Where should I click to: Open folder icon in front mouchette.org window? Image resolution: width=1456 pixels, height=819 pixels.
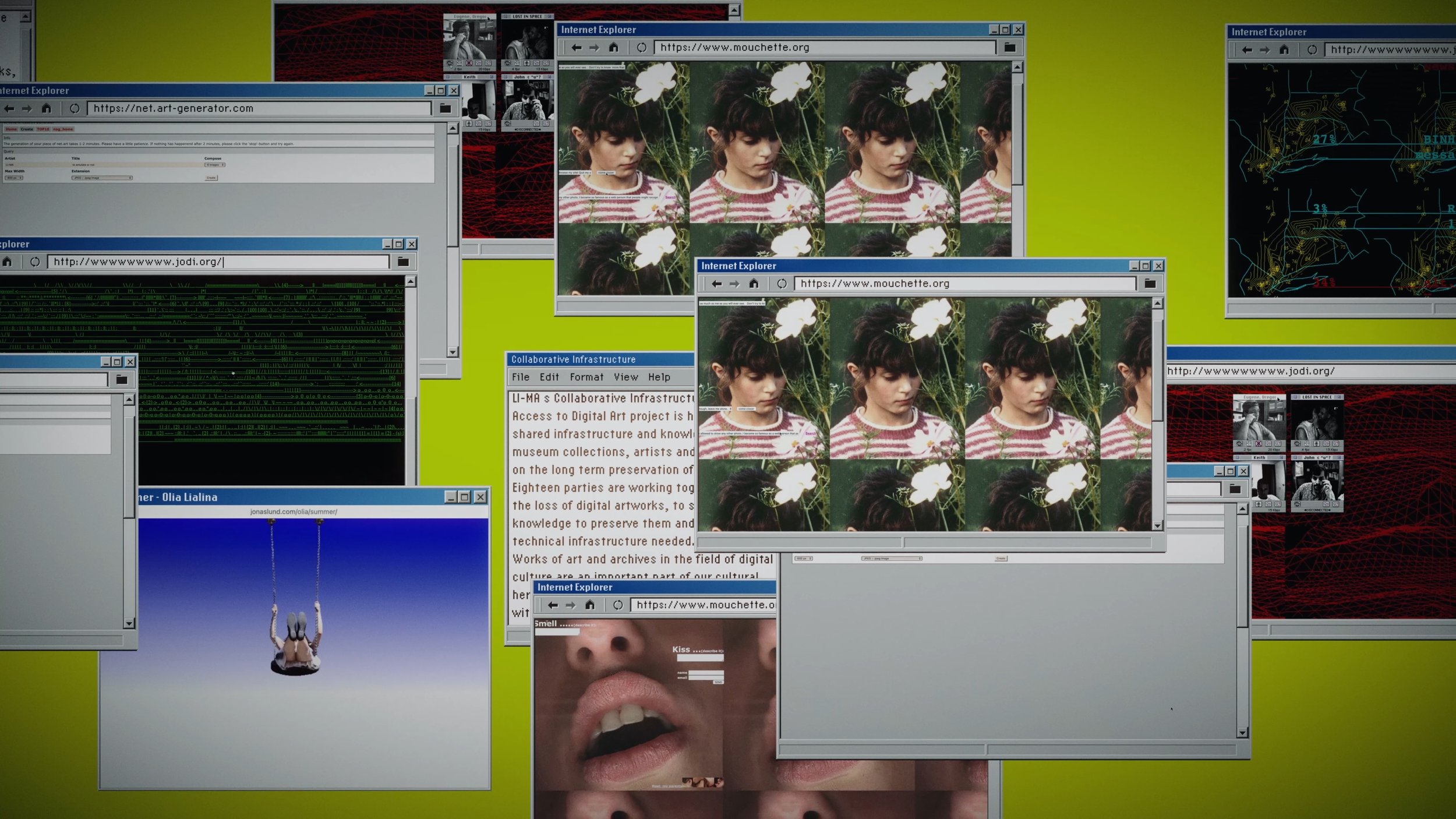pyautogui.click(x=1150, y=284)
